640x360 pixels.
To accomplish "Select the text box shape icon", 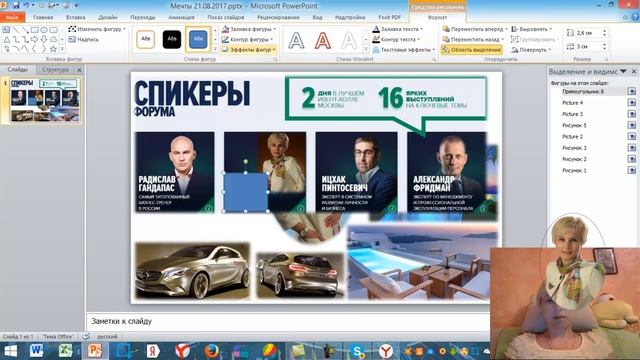I will tap(6, 30).
